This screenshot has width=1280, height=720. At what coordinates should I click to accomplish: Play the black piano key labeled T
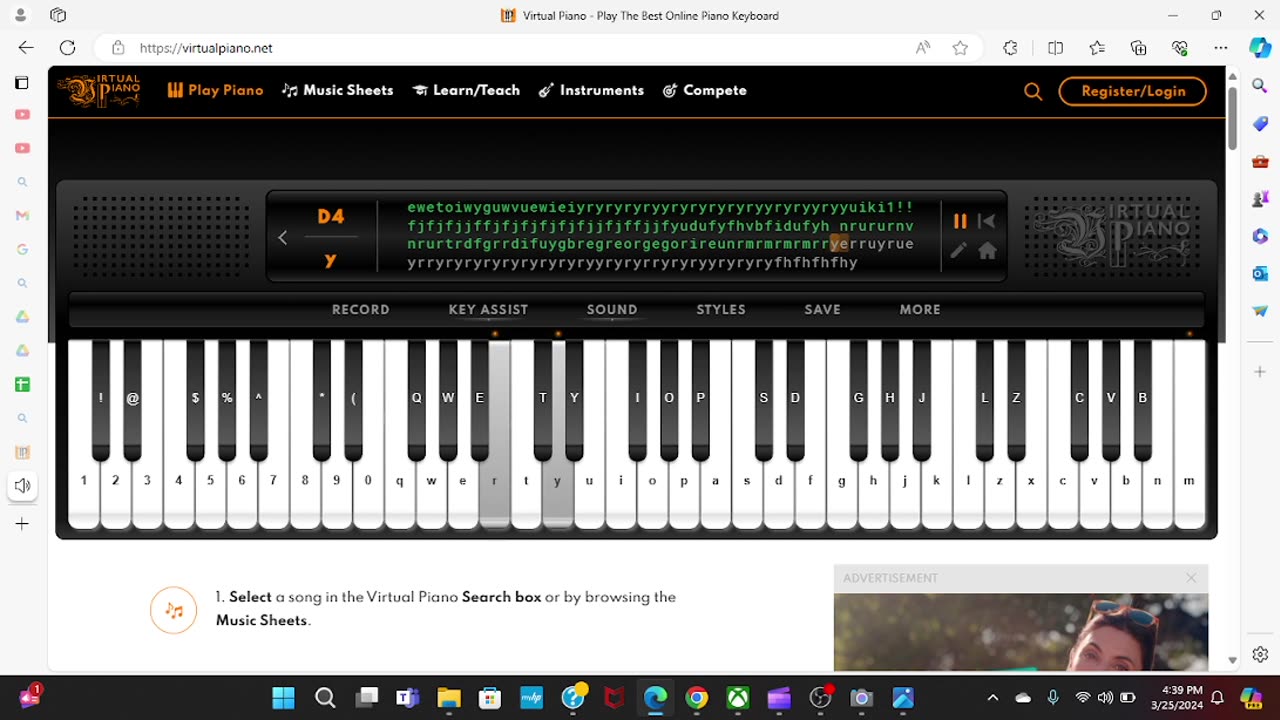coord(543,400)
